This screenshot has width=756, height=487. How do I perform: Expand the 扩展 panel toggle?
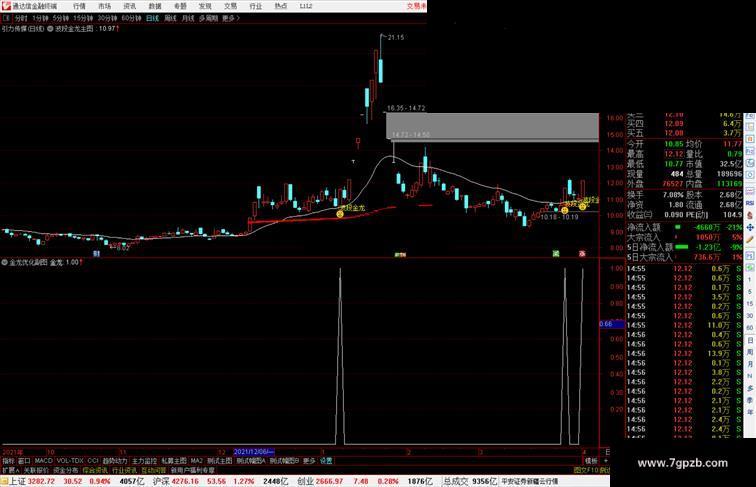click(10, 470)
